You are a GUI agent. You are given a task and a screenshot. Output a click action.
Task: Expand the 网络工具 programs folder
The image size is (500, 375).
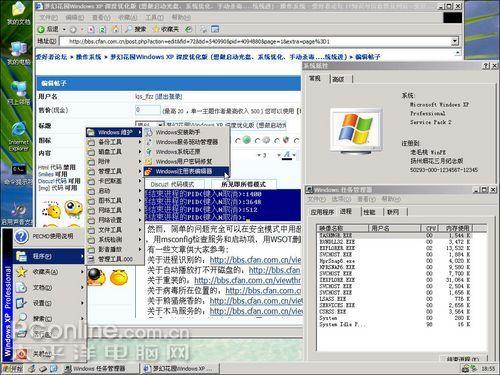(x=115, y=210)
